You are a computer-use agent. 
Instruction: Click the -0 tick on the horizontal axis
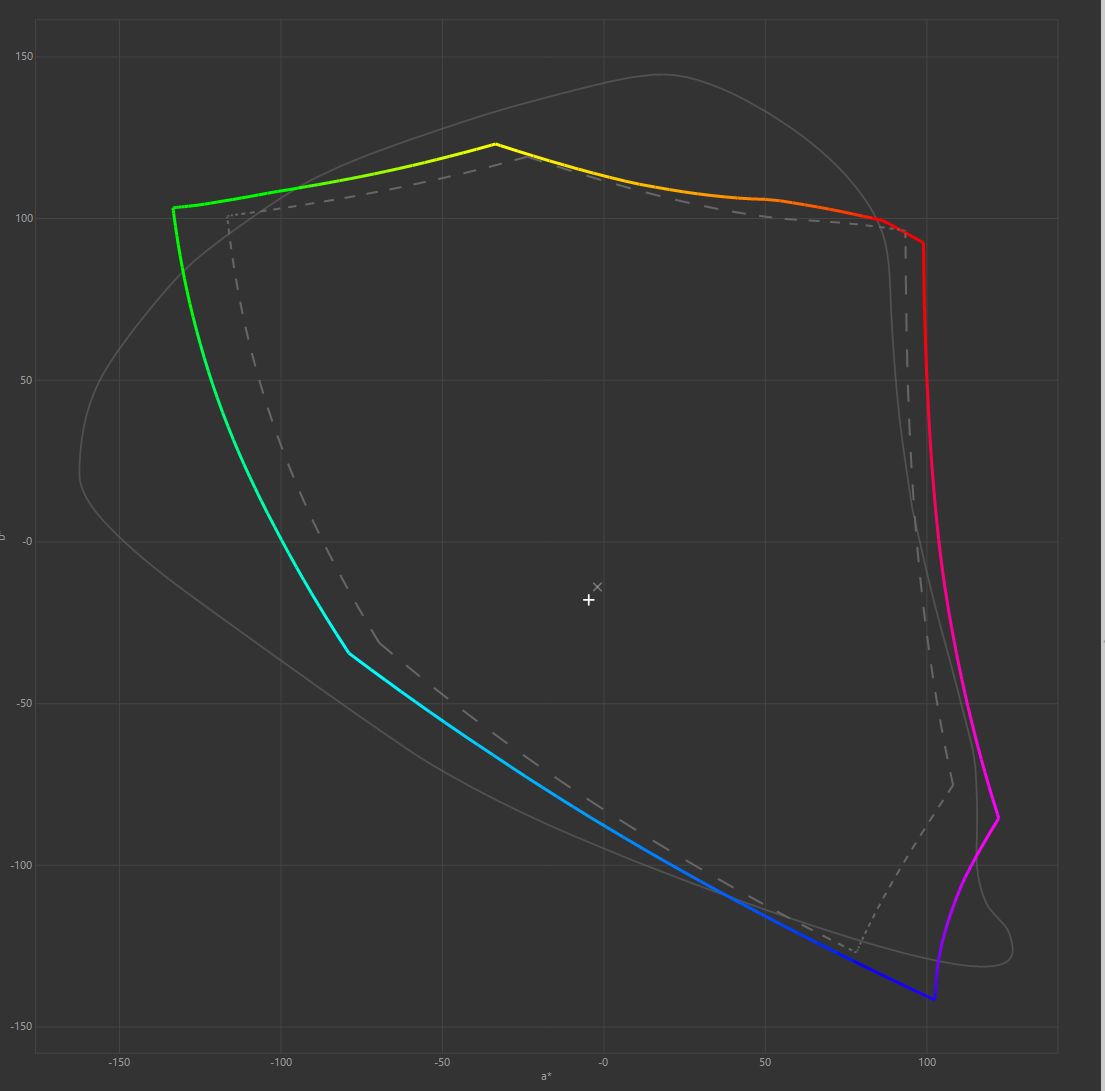(603, 1062)
